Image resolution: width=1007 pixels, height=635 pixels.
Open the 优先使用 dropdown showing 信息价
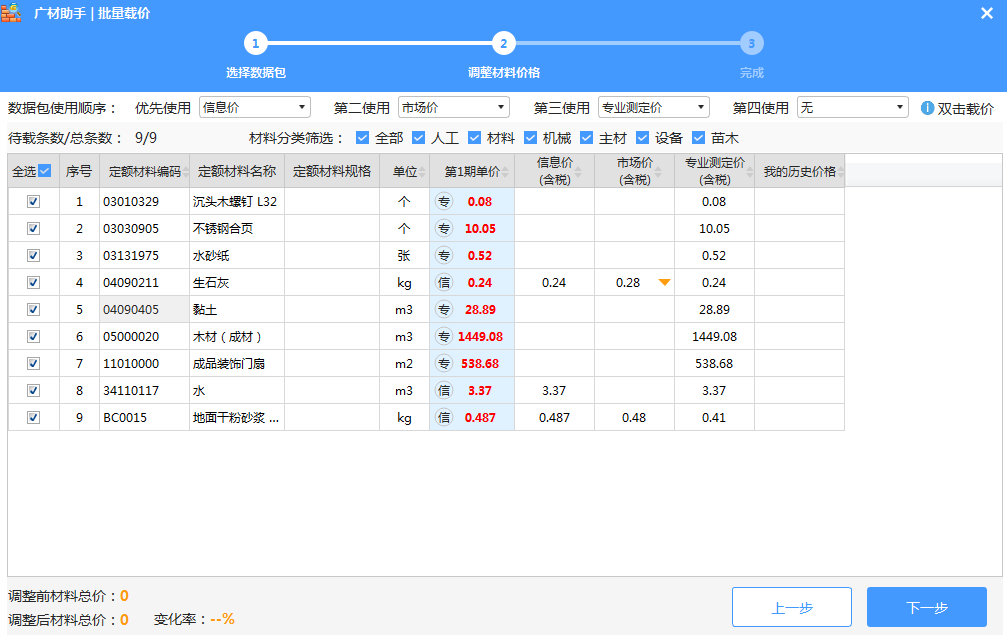click(255, 107)
